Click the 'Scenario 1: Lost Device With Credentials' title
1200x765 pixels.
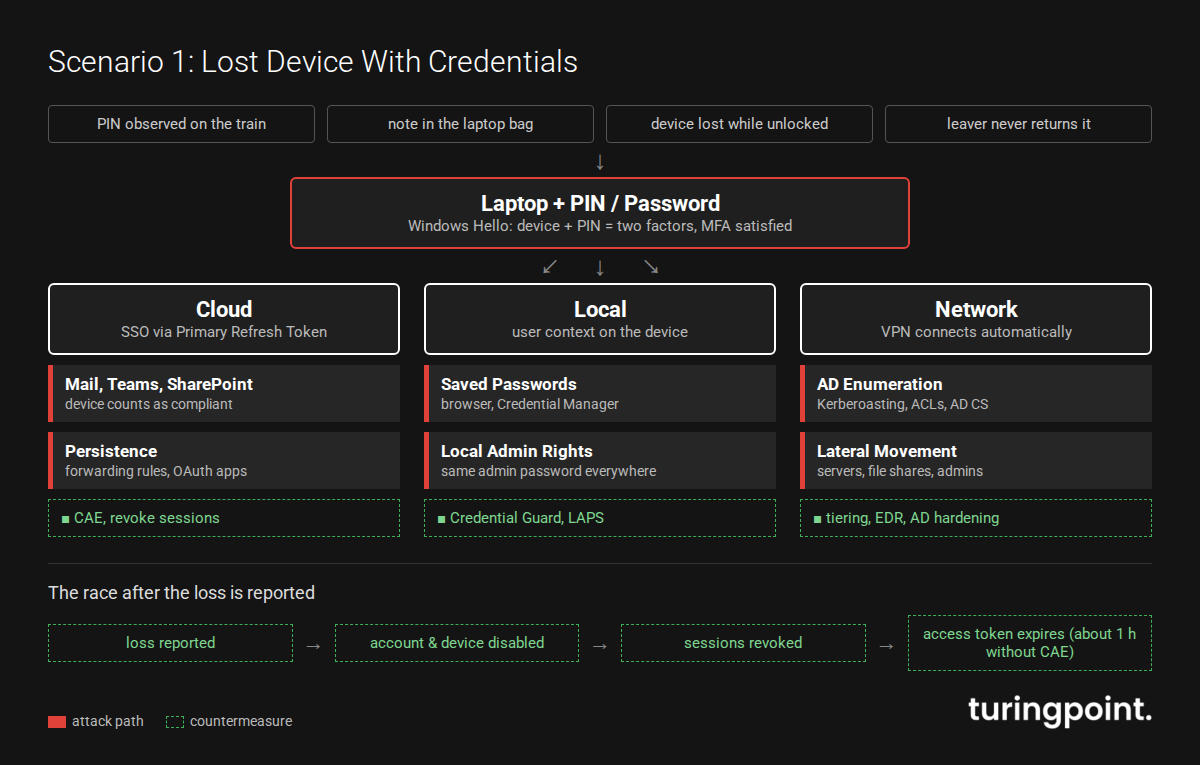click(x=313, y=62)
